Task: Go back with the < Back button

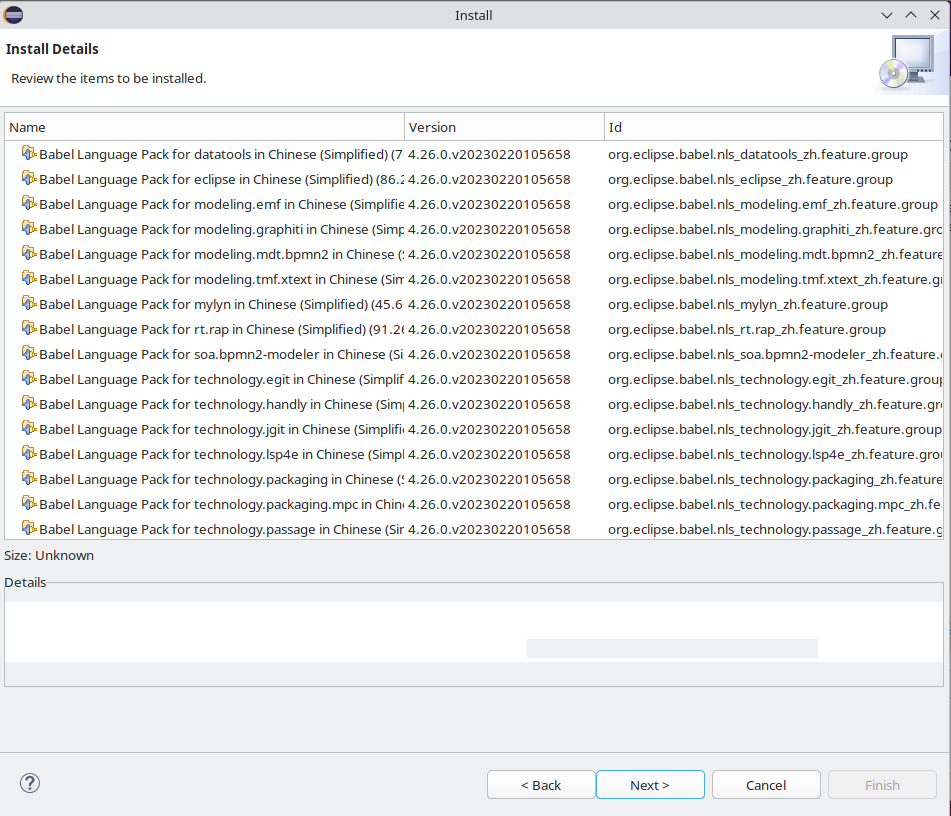Action: pyautogui.click(x=541, y=785)
